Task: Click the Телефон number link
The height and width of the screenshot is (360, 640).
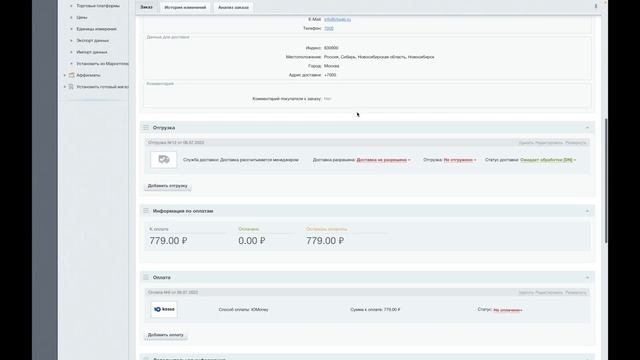Action: (329, 29)
